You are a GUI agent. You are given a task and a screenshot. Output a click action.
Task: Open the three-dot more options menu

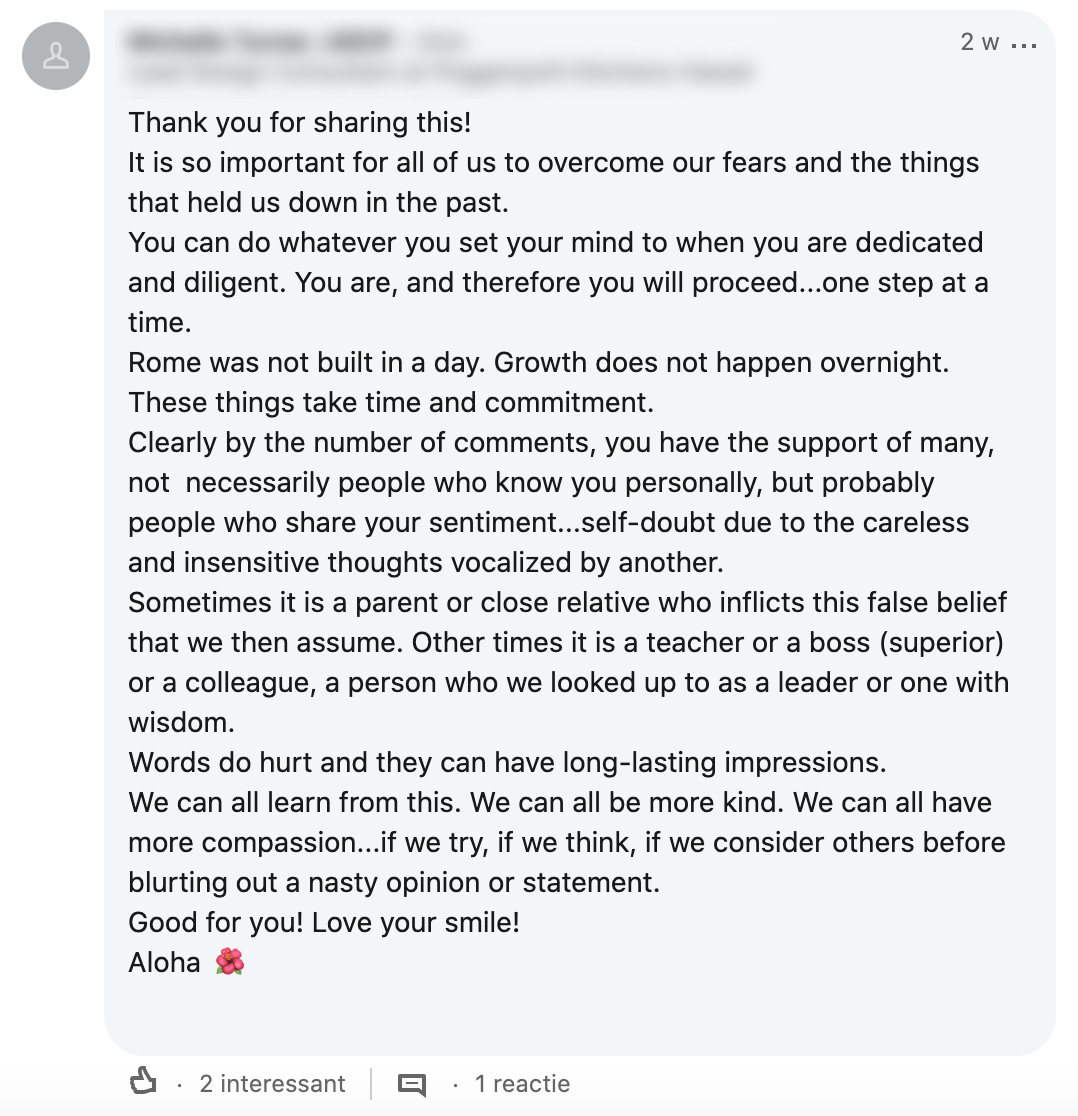tap(1024, 44)
